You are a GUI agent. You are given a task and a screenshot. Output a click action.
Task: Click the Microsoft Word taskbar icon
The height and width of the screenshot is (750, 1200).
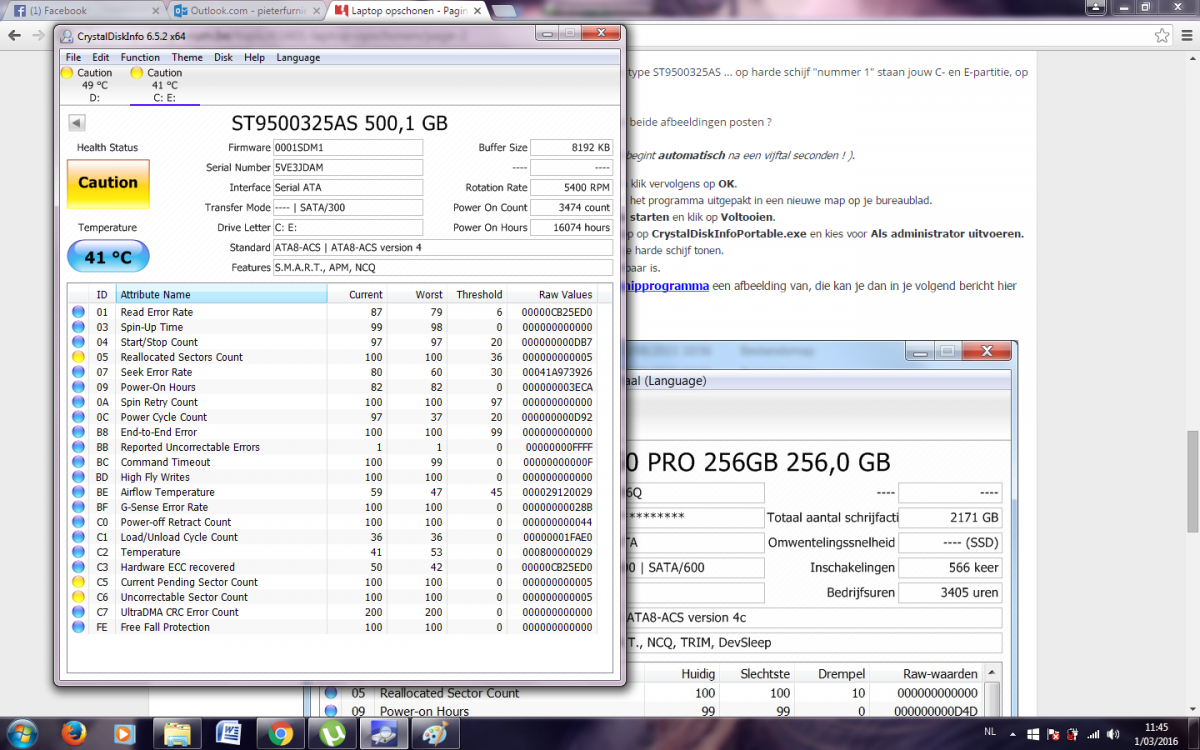pyautogui.click(x=228, y=733)
